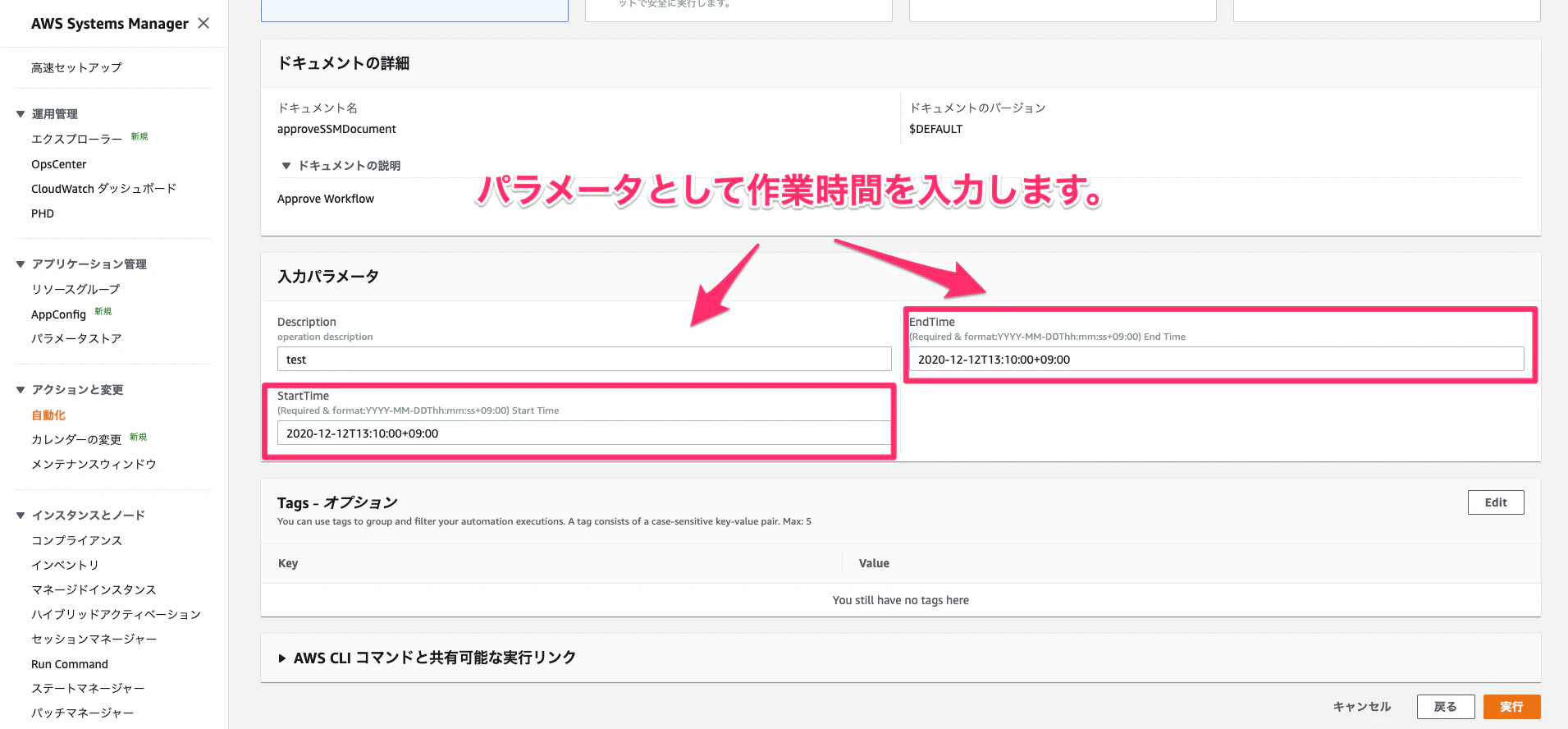Open エクスプローラー page

76,139
